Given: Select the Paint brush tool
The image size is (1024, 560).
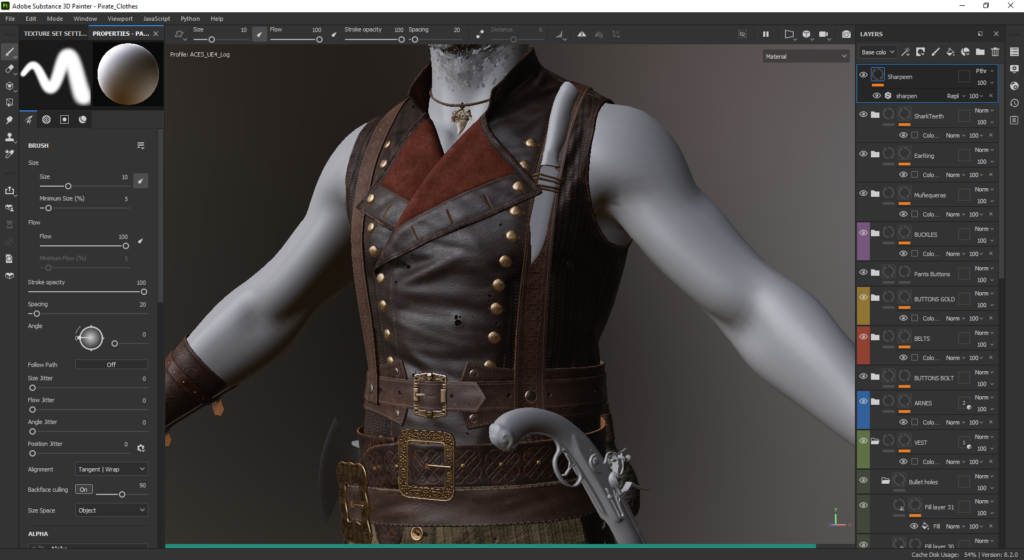Looking at the screenshot, I should [9, 52].
